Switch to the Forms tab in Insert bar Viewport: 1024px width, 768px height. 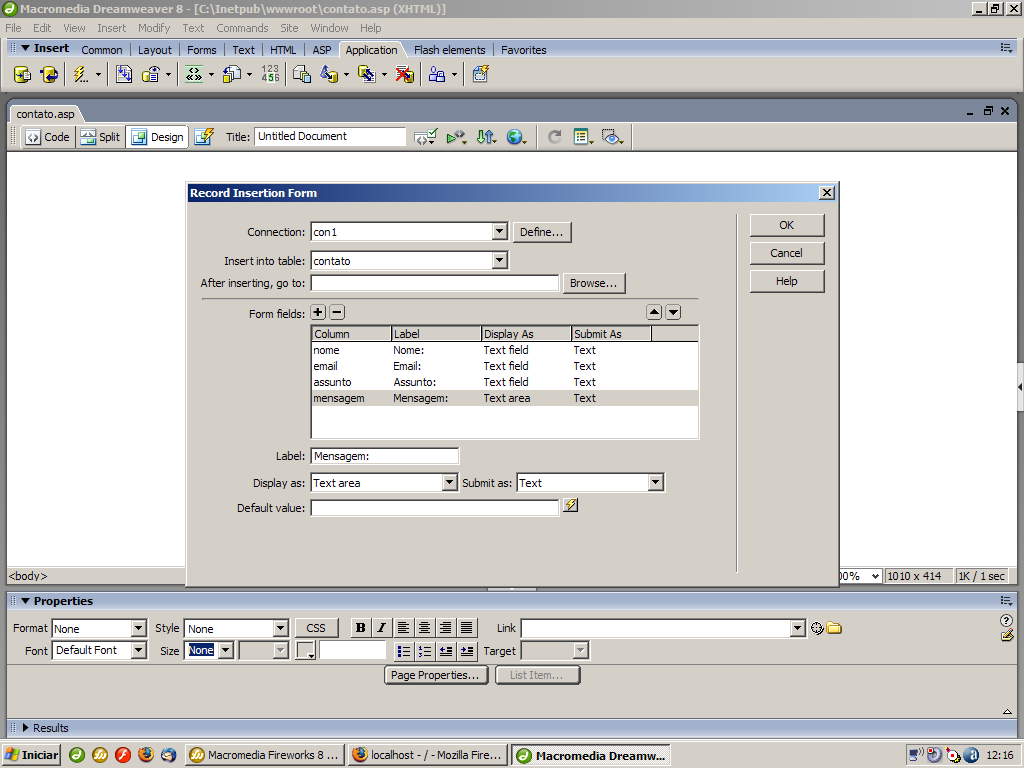[202, 50]
